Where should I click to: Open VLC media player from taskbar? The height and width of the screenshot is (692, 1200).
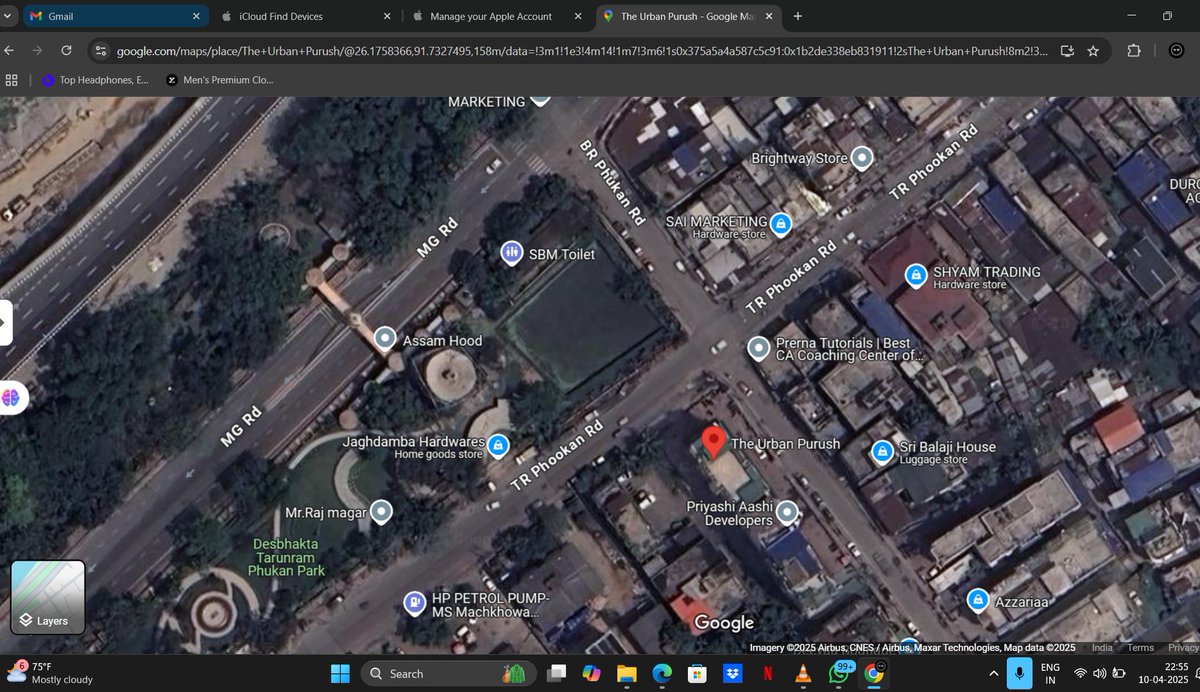click(x=802, y=673)
